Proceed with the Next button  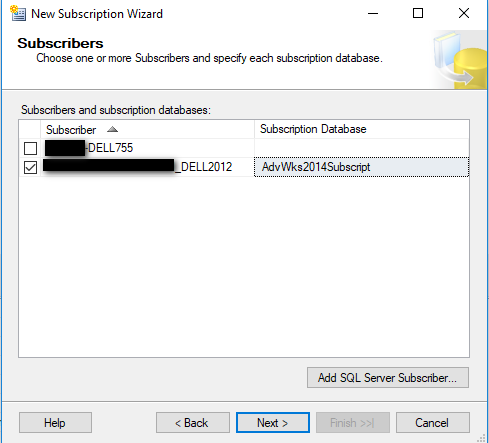pyautogui.click(x=273, y=423)
